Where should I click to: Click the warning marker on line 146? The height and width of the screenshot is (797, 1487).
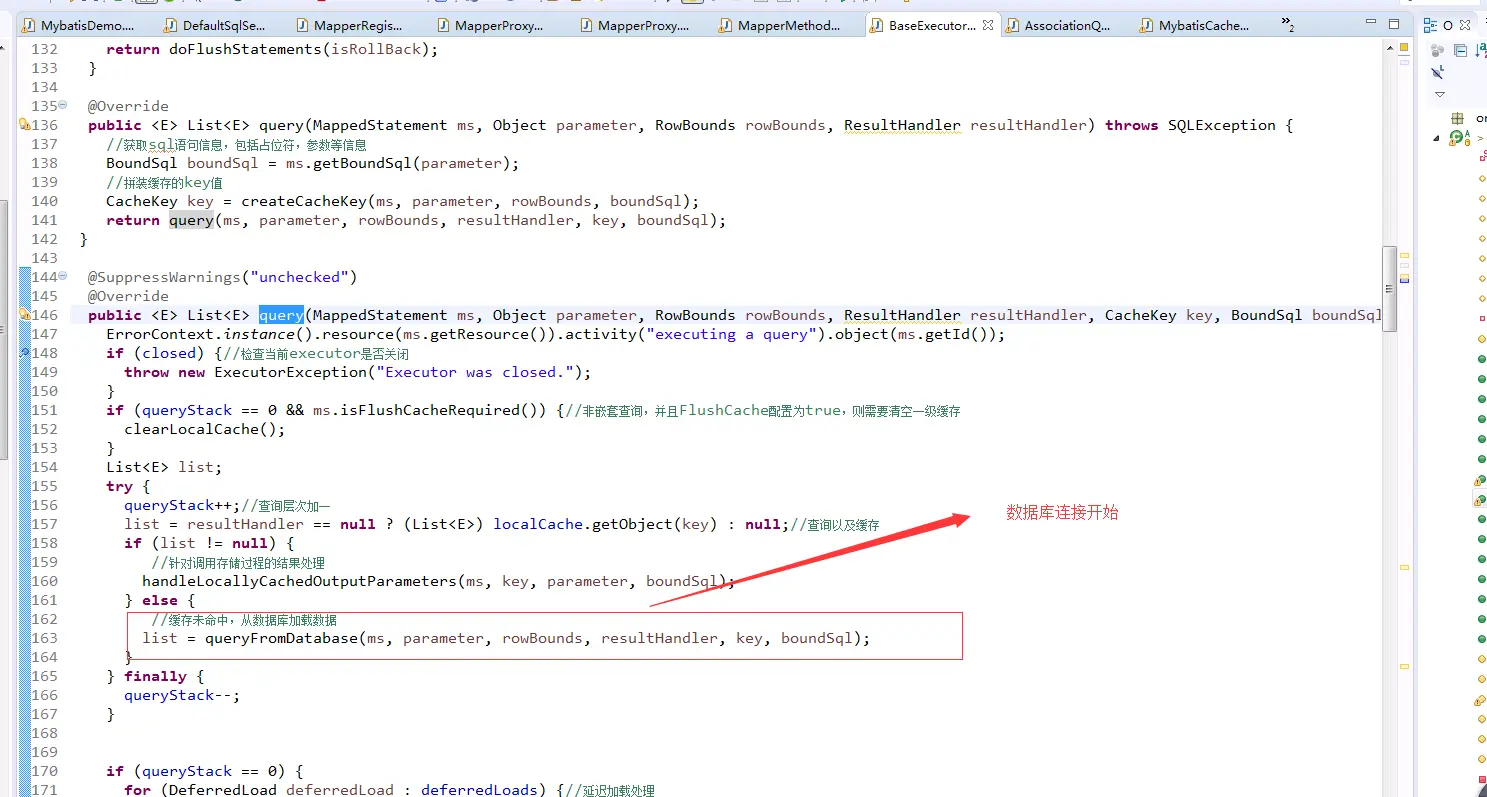click(24, 315)
